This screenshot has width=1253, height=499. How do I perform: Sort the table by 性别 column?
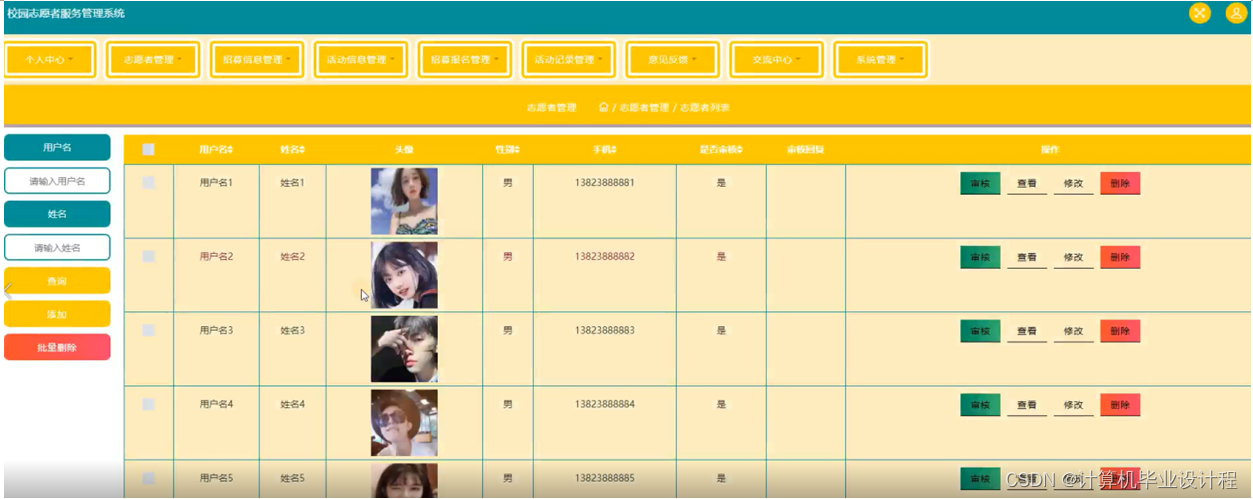[x=507, y=150]
